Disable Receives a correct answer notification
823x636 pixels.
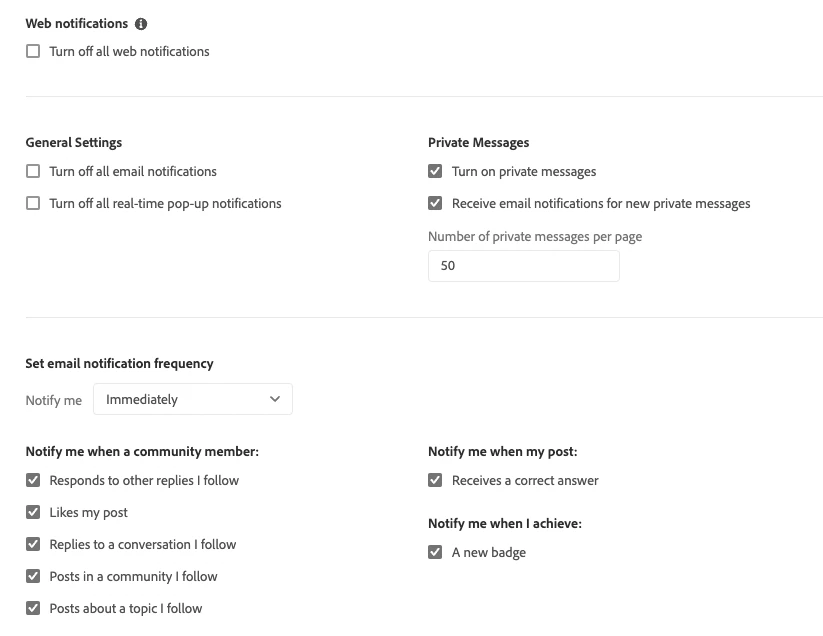[435, 481]
